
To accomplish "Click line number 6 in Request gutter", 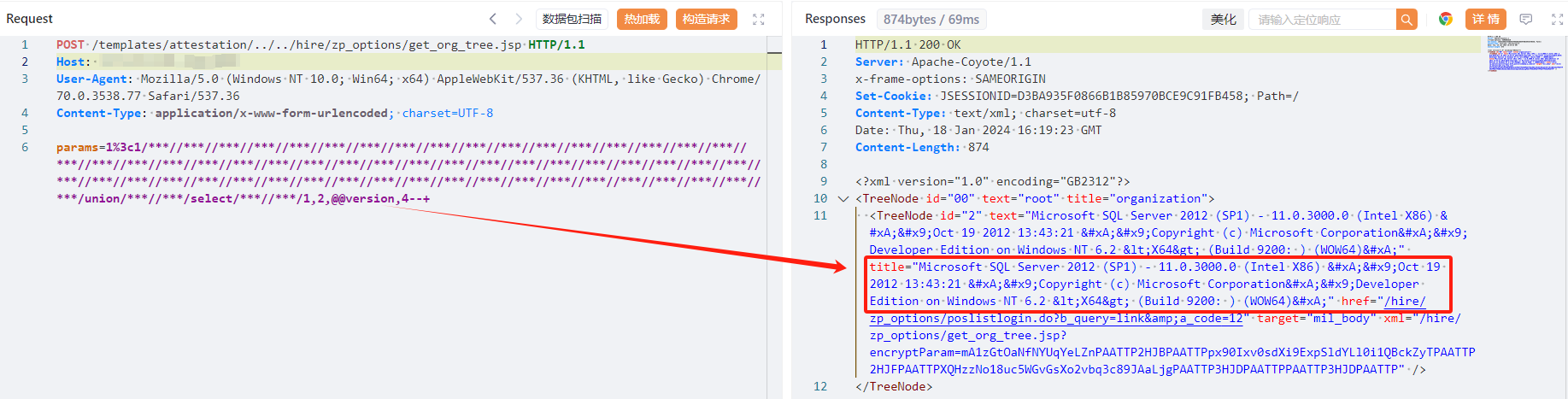I will (x=25, y=147).
